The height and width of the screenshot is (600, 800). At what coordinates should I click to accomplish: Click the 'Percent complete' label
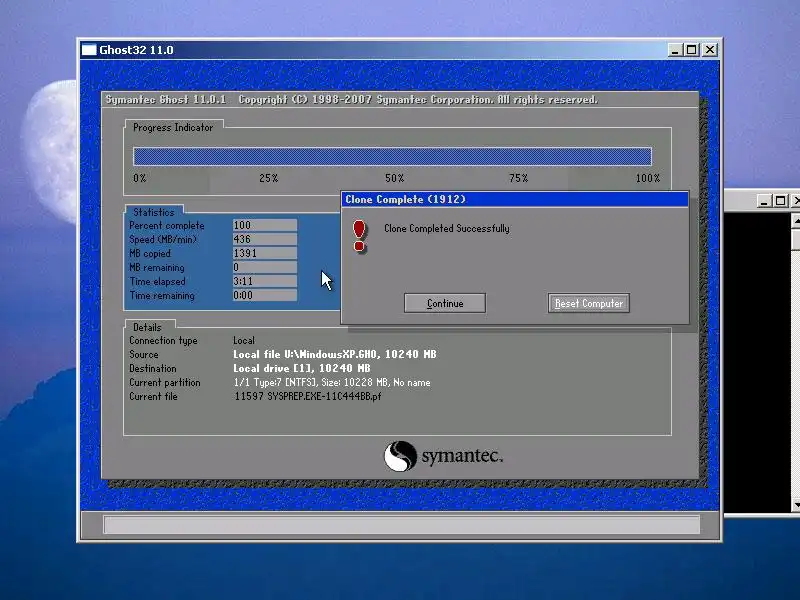coord(166,226)
